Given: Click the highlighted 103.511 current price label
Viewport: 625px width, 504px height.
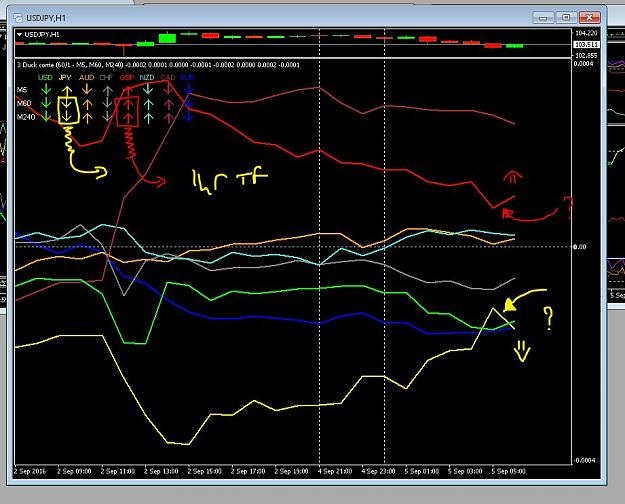Looking at the screenshot, I should click(x=586, y=44).
